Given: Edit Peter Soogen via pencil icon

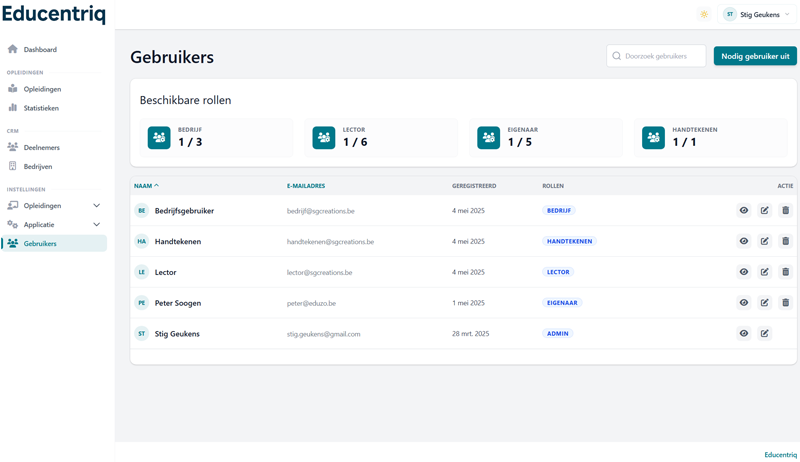Looking at the screenshot, I should pos(765,303).
